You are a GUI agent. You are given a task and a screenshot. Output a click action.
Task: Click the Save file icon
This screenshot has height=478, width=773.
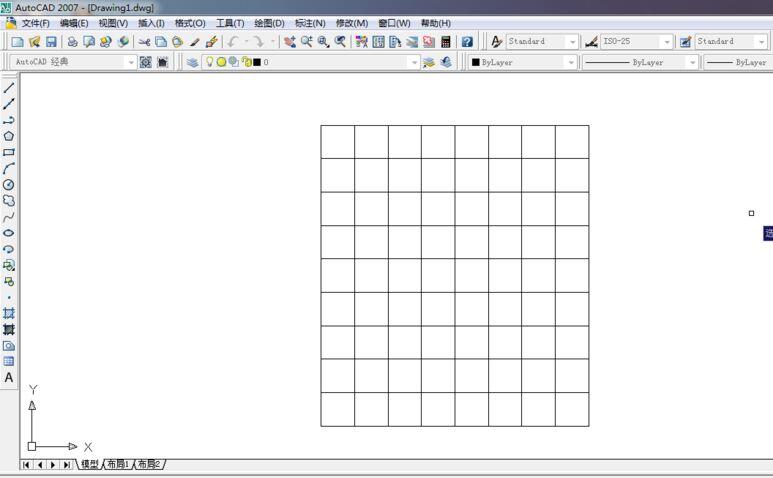click(x=51, y=42)
